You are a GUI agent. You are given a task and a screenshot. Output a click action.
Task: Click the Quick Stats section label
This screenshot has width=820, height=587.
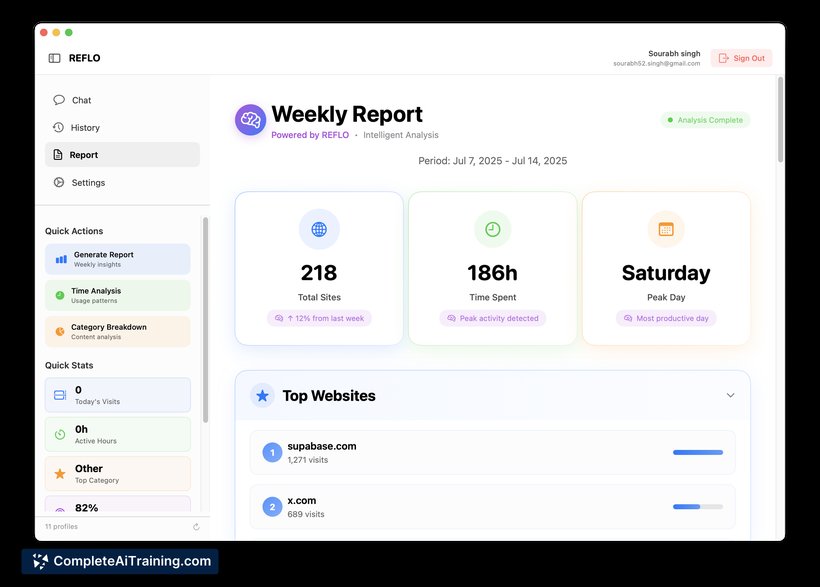[x=69, y=365]
